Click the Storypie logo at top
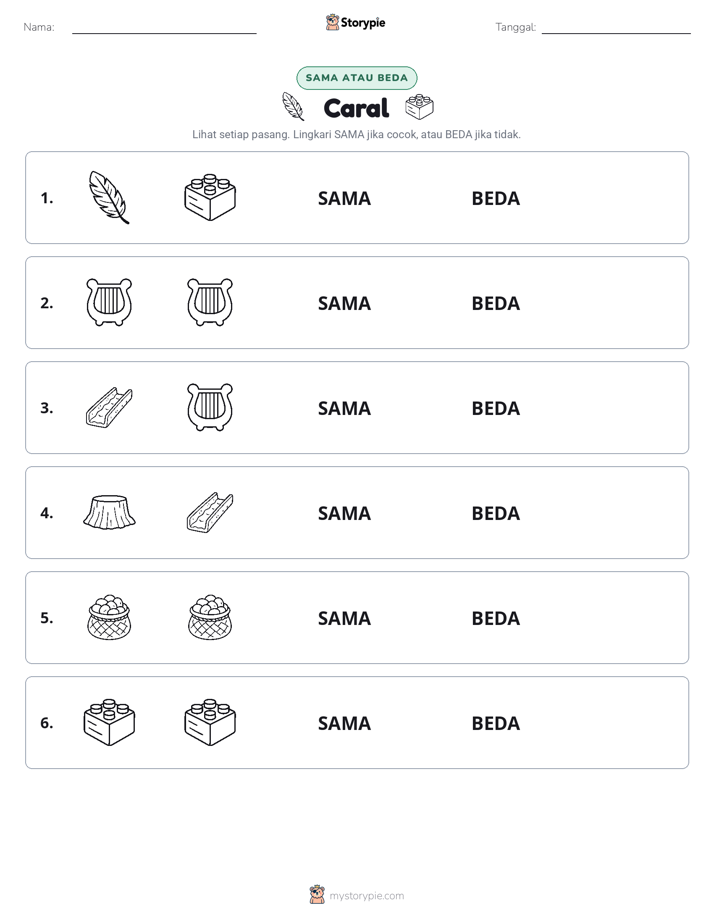Viewport: 714px width, 924px height. tap(355, 22)
